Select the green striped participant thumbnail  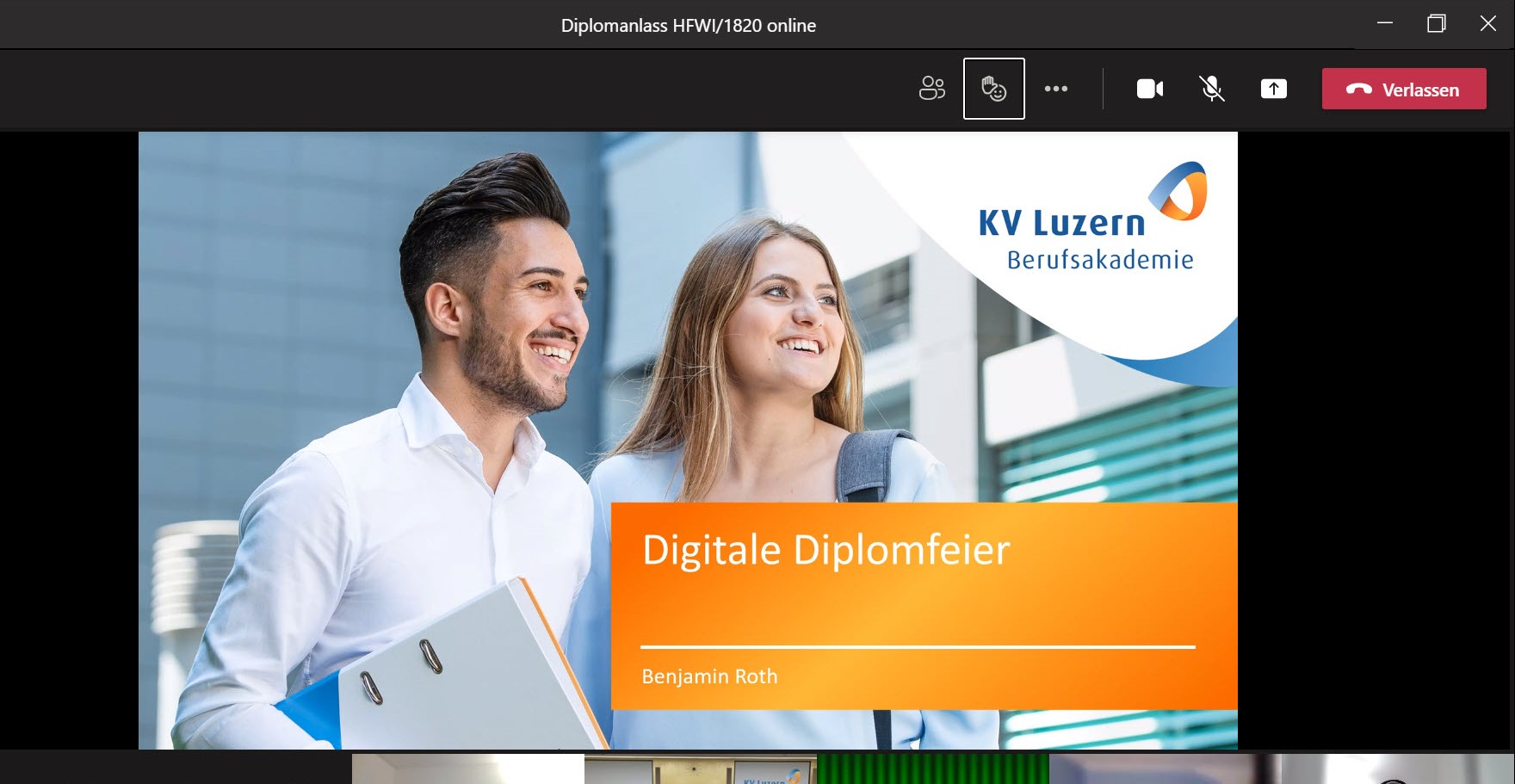tap(933, 769)
